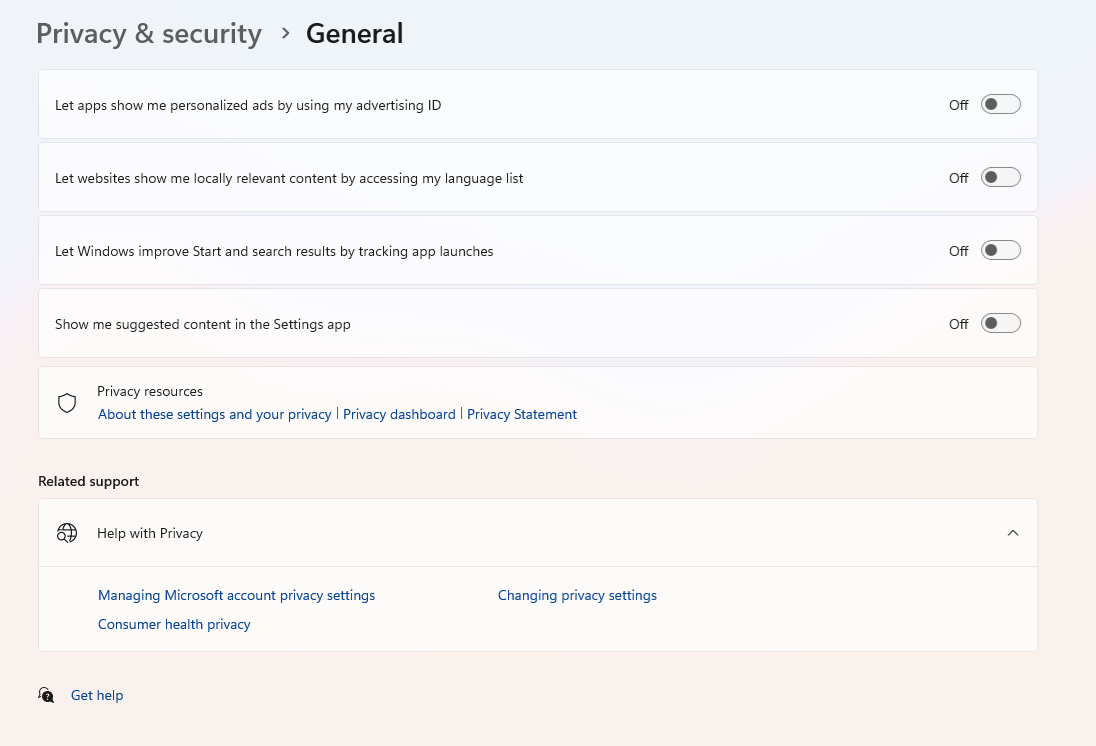
Task: Click the shield icon beside Privacy resources
Action: [67, 403]
